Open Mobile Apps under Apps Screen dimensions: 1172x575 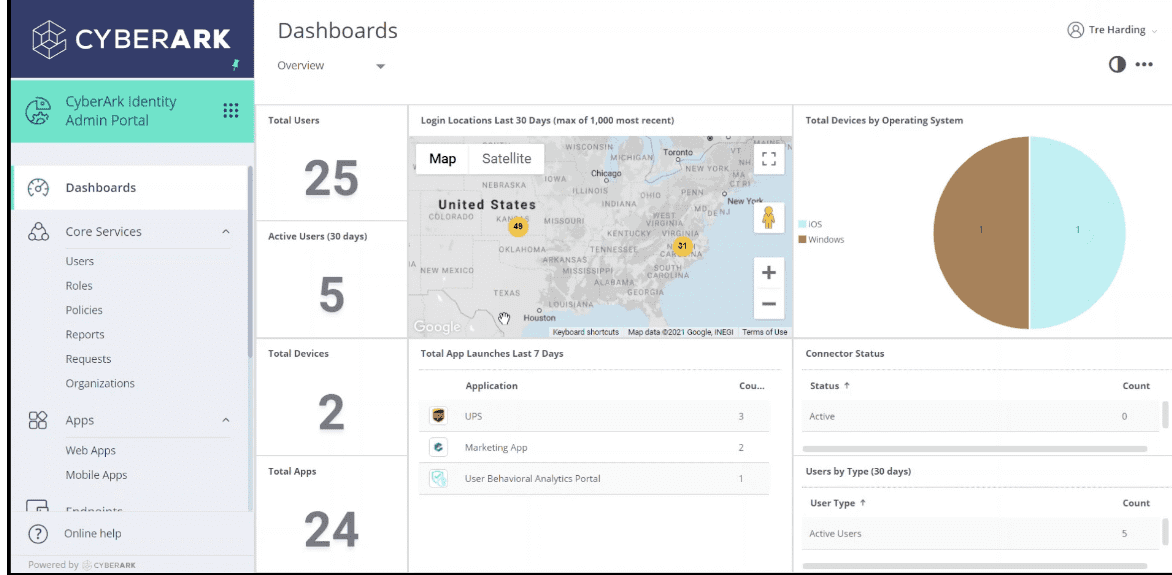(96, 475)
